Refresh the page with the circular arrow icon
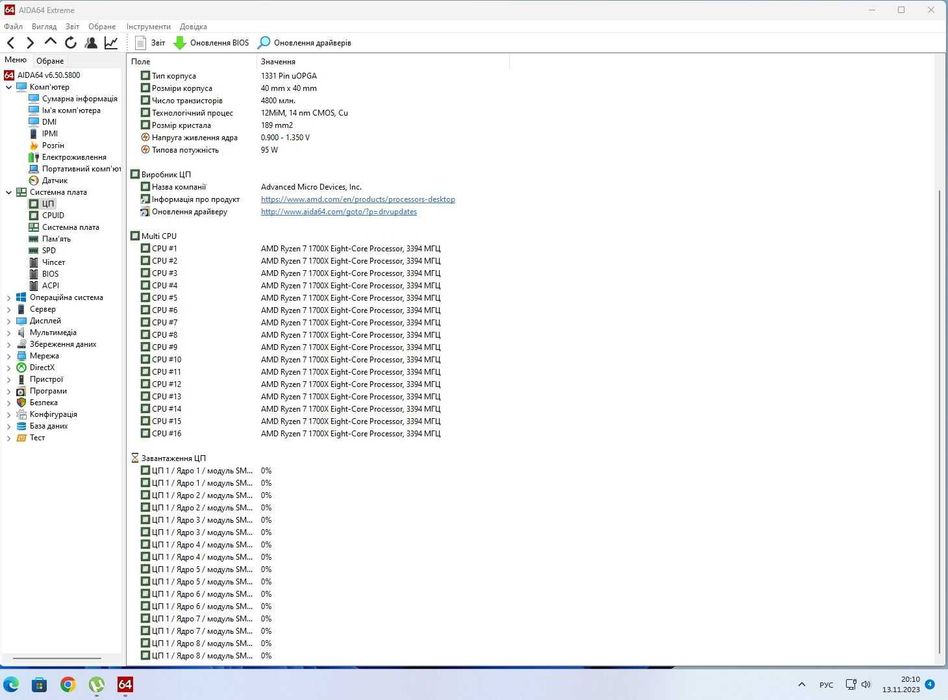This screenshot has height=700, width=948. coord(70,43)
